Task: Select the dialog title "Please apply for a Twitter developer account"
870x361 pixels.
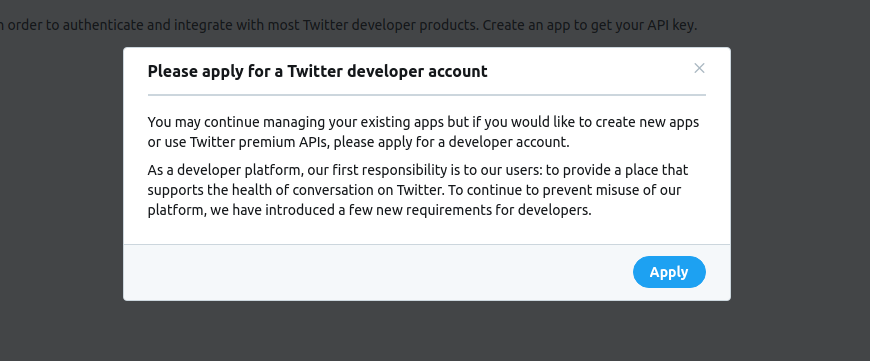Action: click(x=317, y=72)
